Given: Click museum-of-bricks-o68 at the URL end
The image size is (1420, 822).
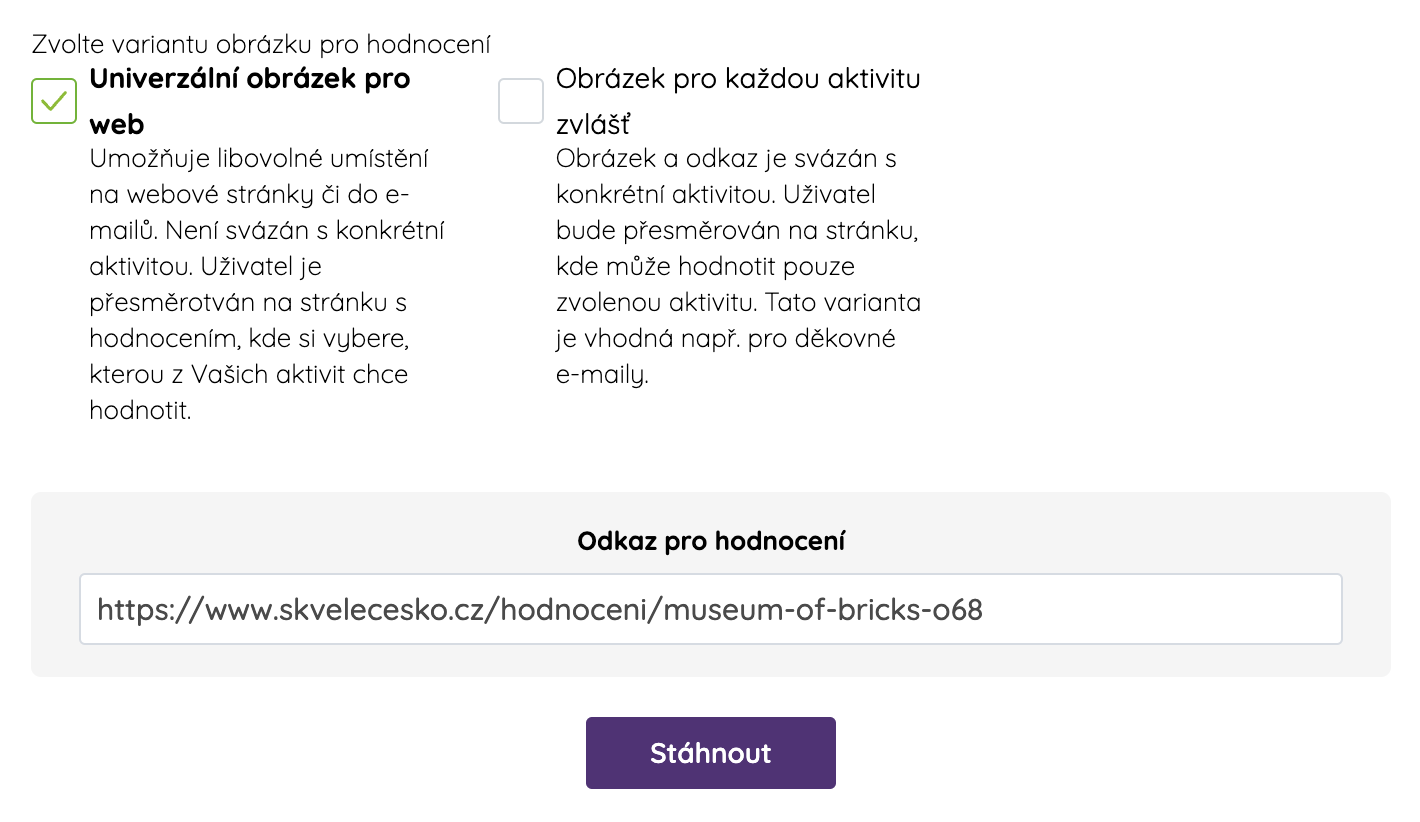Looking at the screenshot, I should pyautogui.click(x=823, y=610).
